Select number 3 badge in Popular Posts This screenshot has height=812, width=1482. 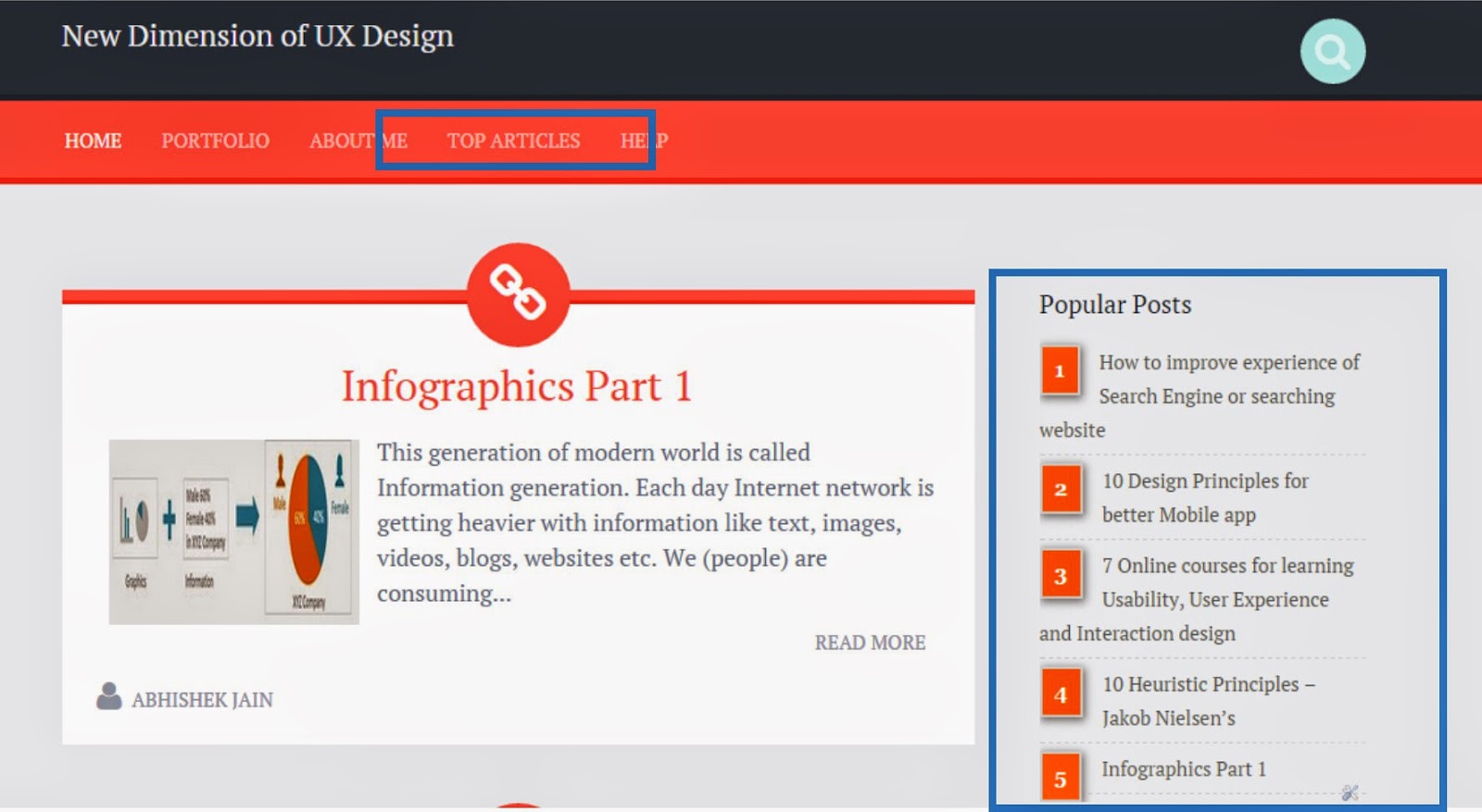[x=1061, y=575]
